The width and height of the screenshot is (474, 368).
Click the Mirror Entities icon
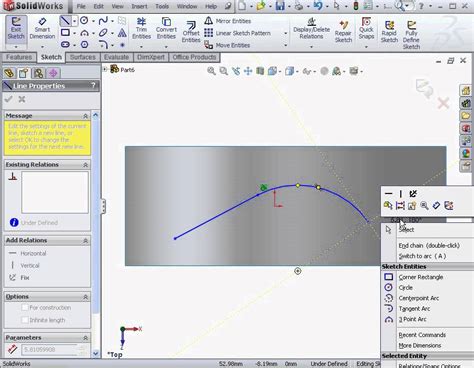tap(209, 21)
